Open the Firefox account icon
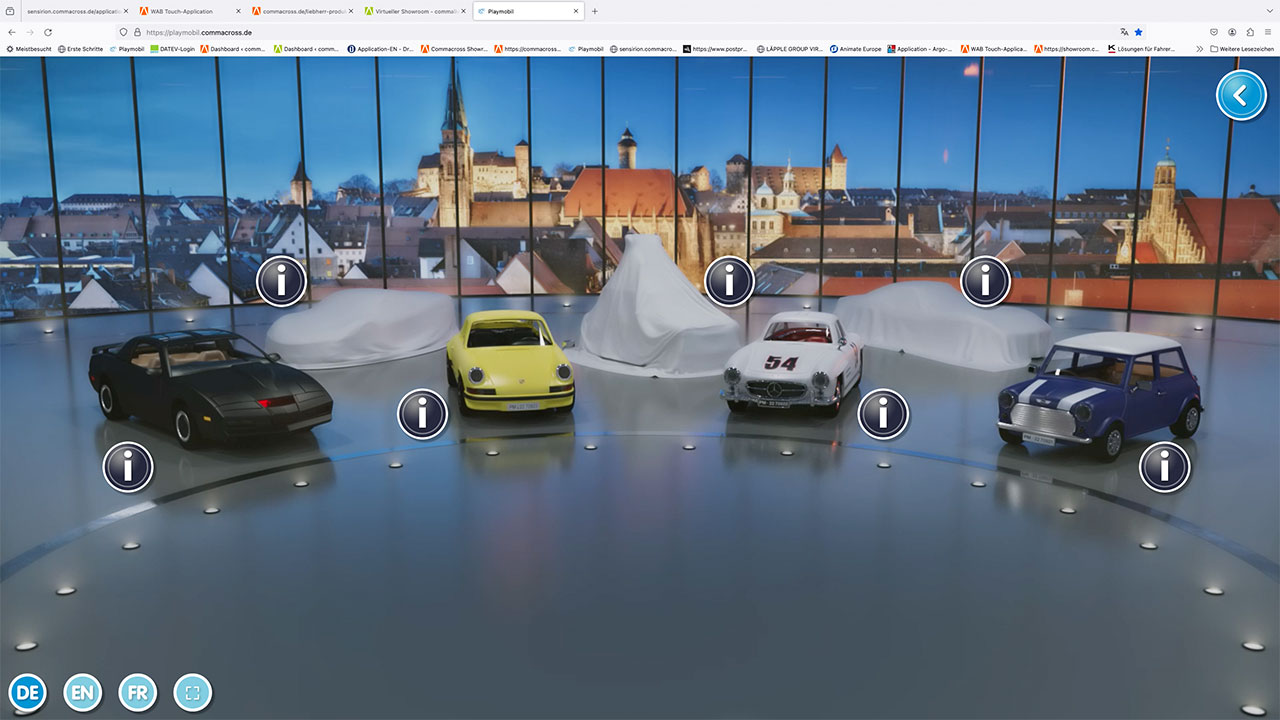Screen dimensions: 1280x720 (x=1232, y=32)
